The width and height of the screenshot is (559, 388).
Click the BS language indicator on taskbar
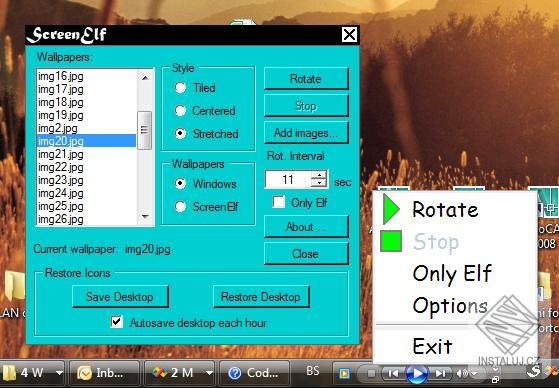click(x=313, y=371)
